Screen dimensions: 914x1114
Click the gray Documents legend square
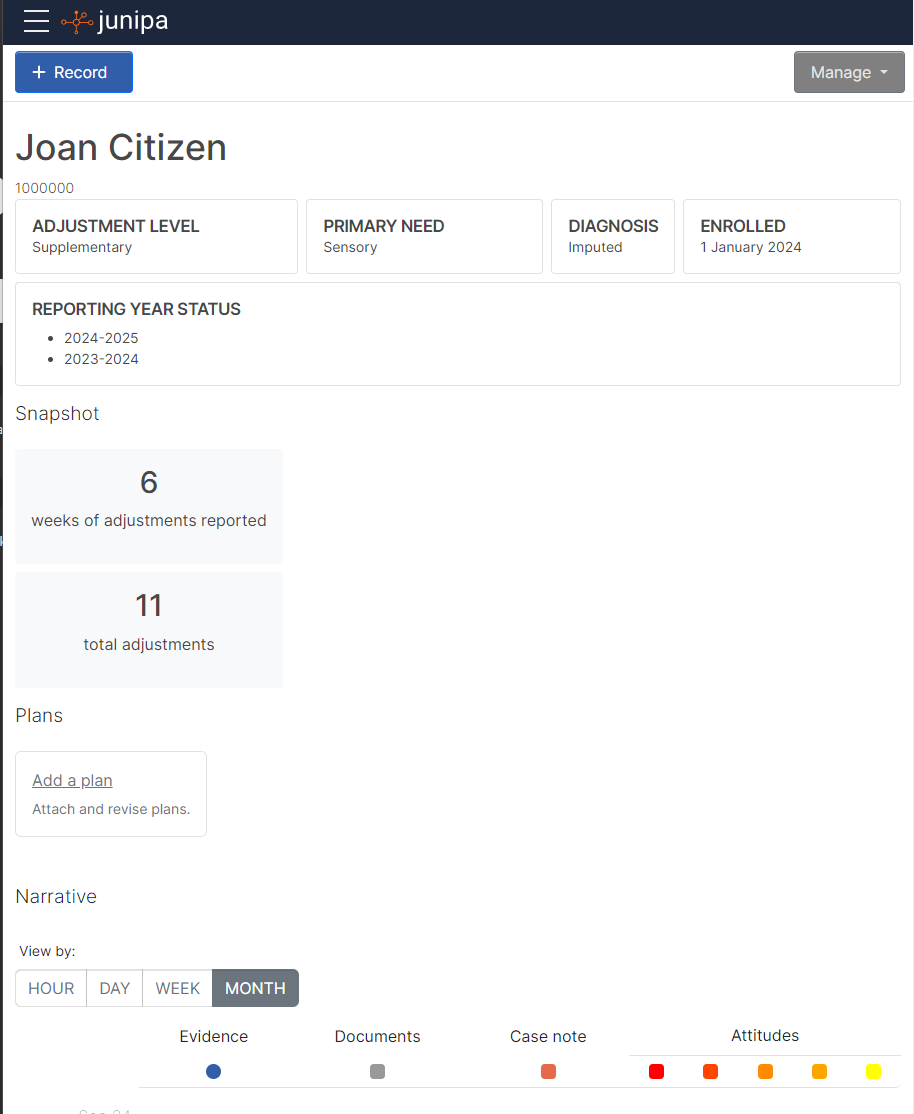click(377, 1071)
